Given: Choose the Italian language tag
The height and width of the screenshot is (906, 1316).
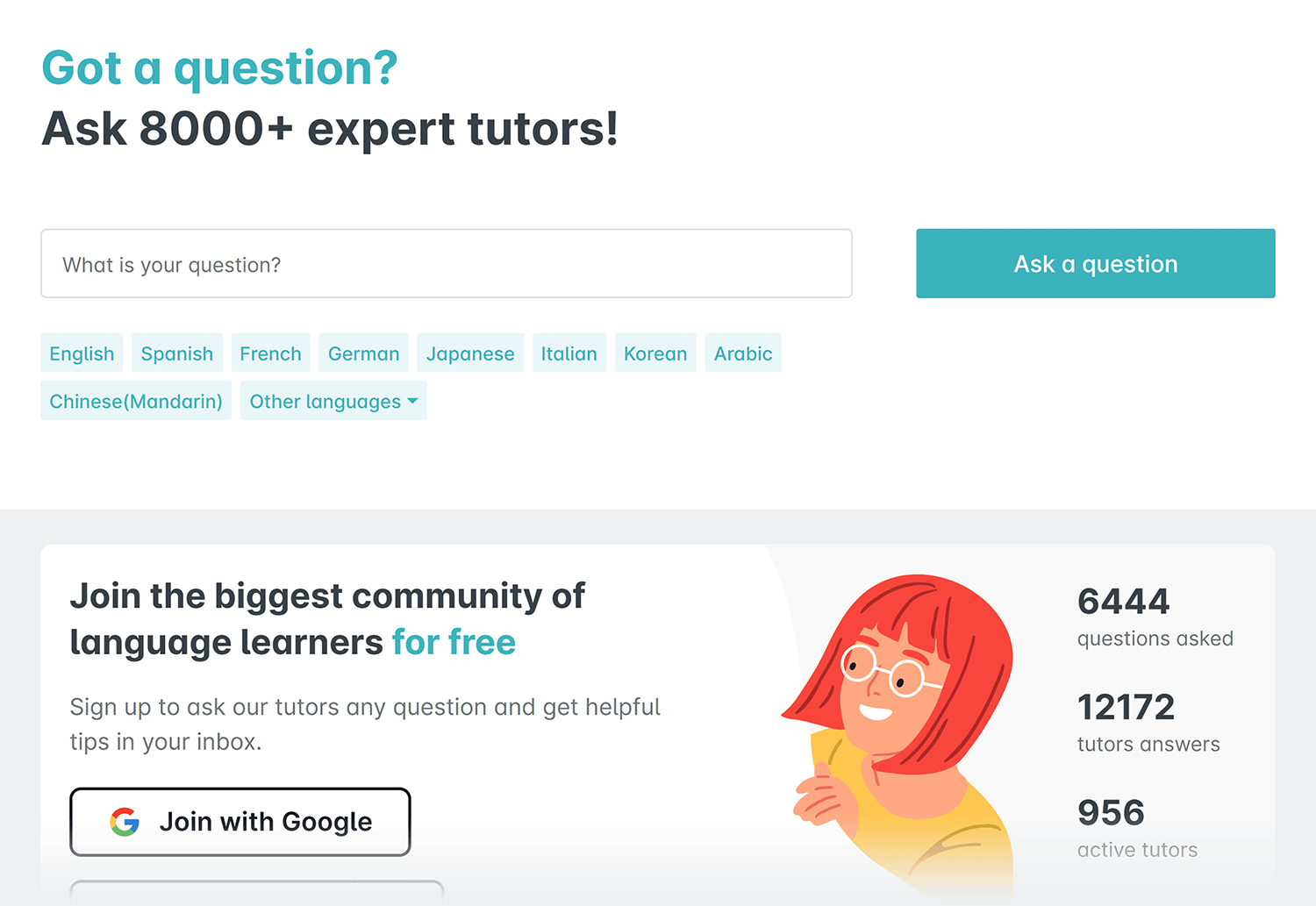Looking at the screenshot, I should click(x=569, y=353).
